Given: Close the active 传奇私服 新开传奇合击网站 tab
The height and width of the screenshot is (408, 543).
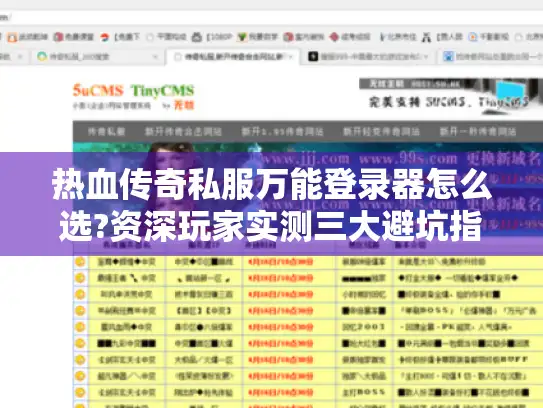Looking at the screenshot, I should pos(292,56).
